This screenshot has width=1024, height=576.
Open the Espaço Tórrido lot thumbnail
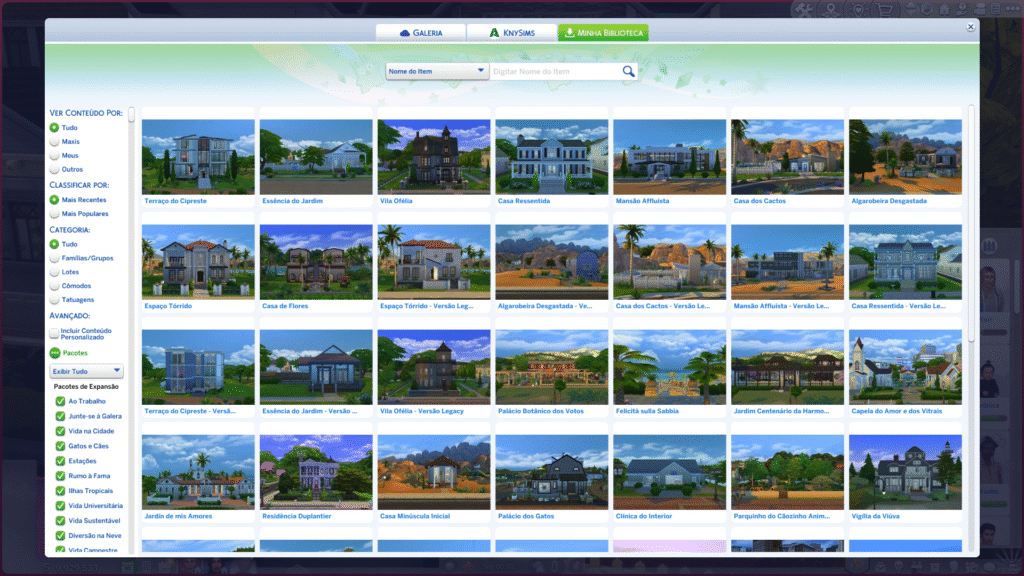coord(198,262)
